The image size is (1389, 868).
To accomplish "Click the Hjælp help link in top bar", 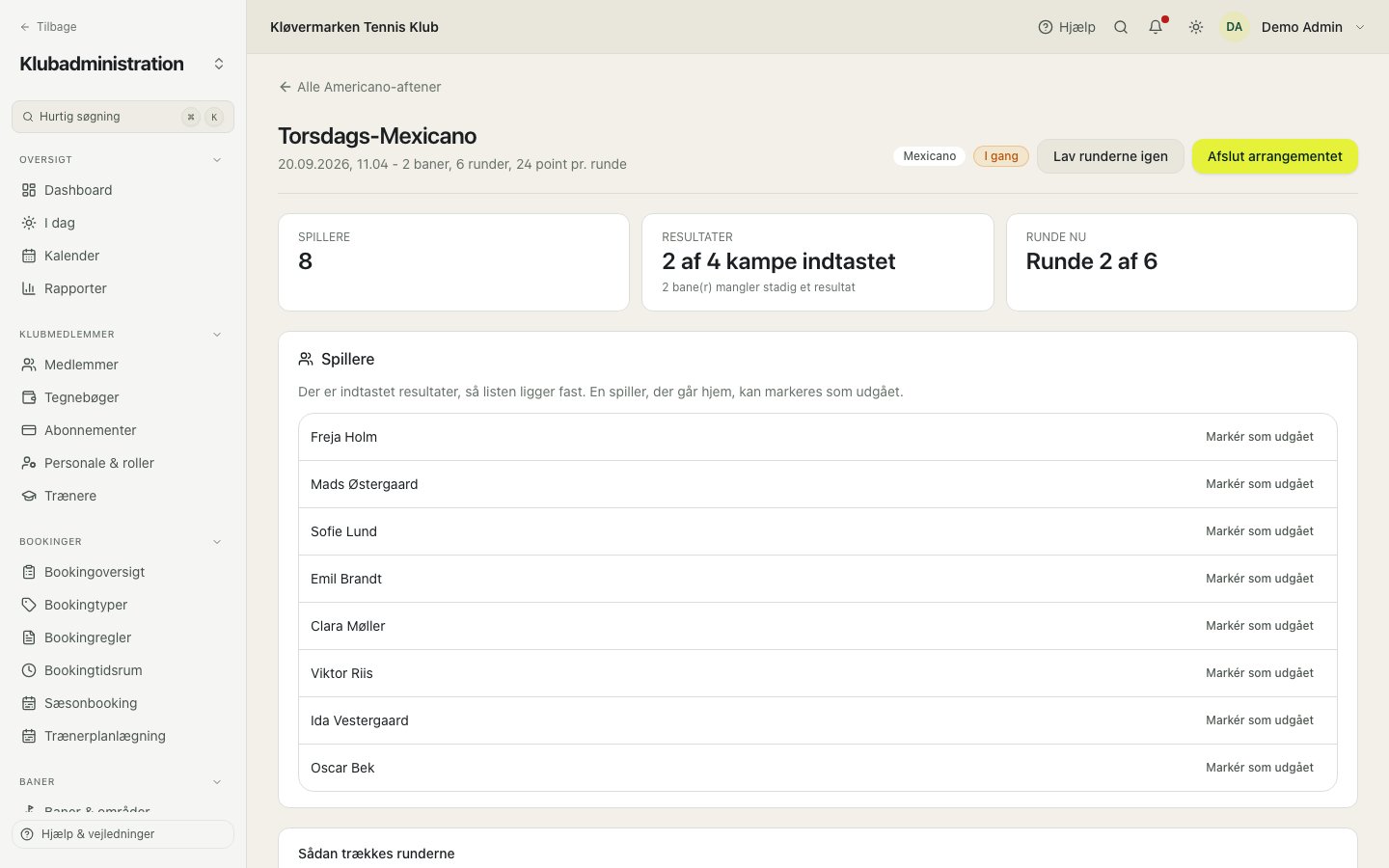I will (1067, 27).
